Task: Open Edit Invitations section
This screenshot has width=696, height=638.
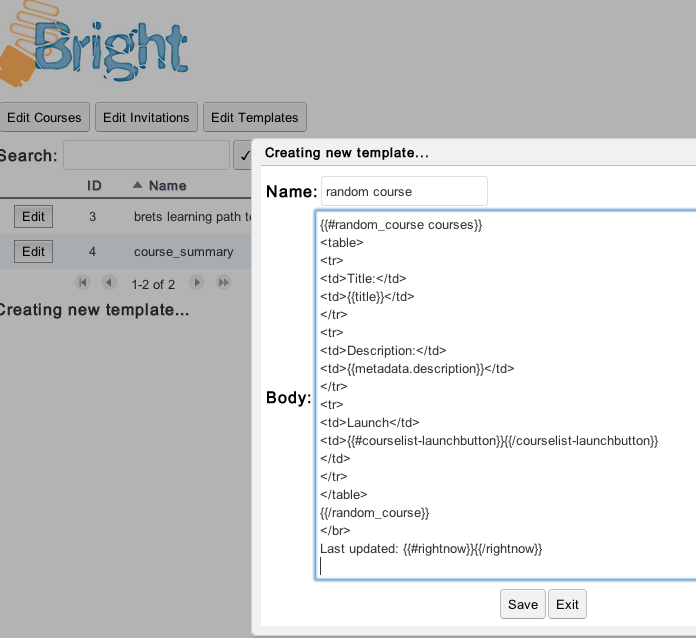Action: (146, 117)
